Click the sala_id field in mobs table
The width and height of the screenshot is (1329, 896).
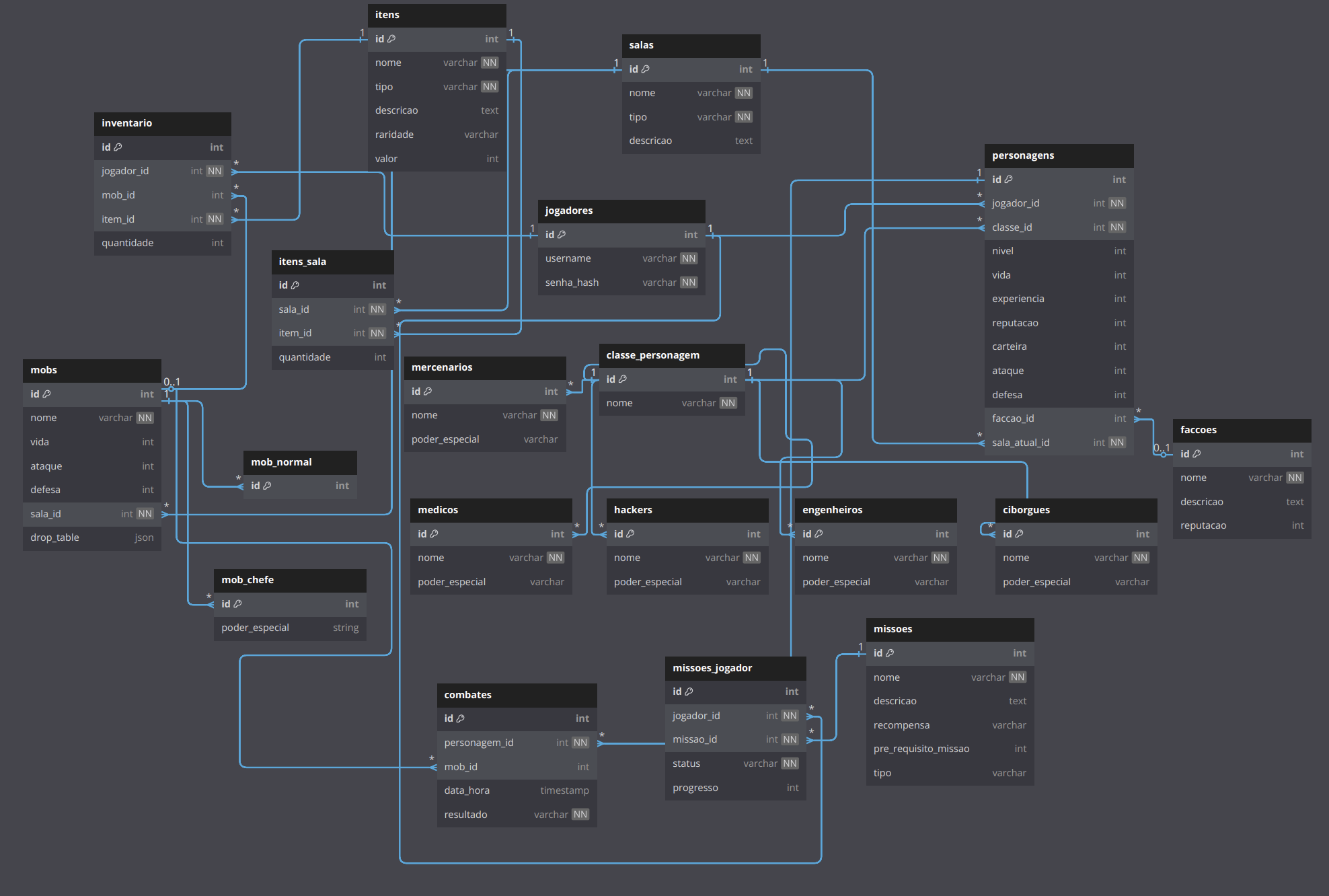[92, 514]
